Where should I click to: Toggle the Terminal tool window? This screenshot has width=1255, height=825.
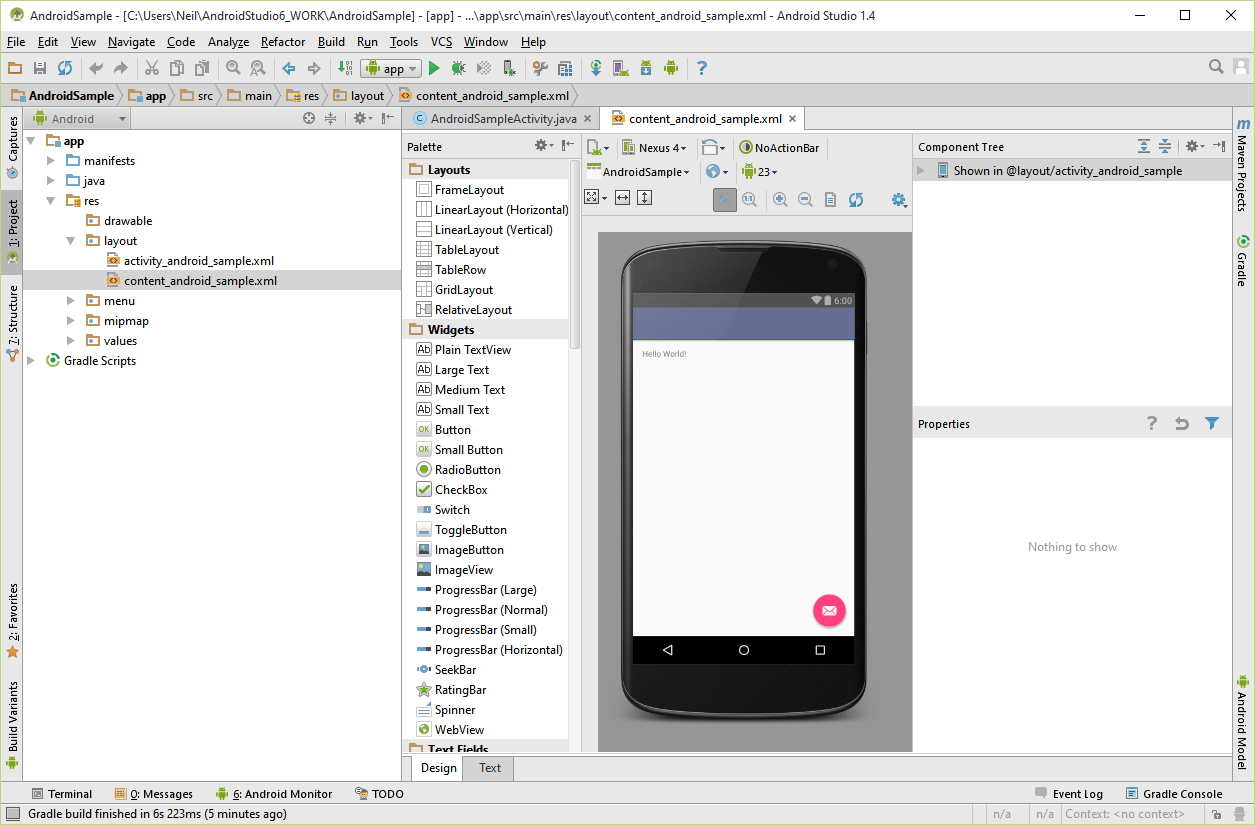pyautogui.click(x=61, y=794)
